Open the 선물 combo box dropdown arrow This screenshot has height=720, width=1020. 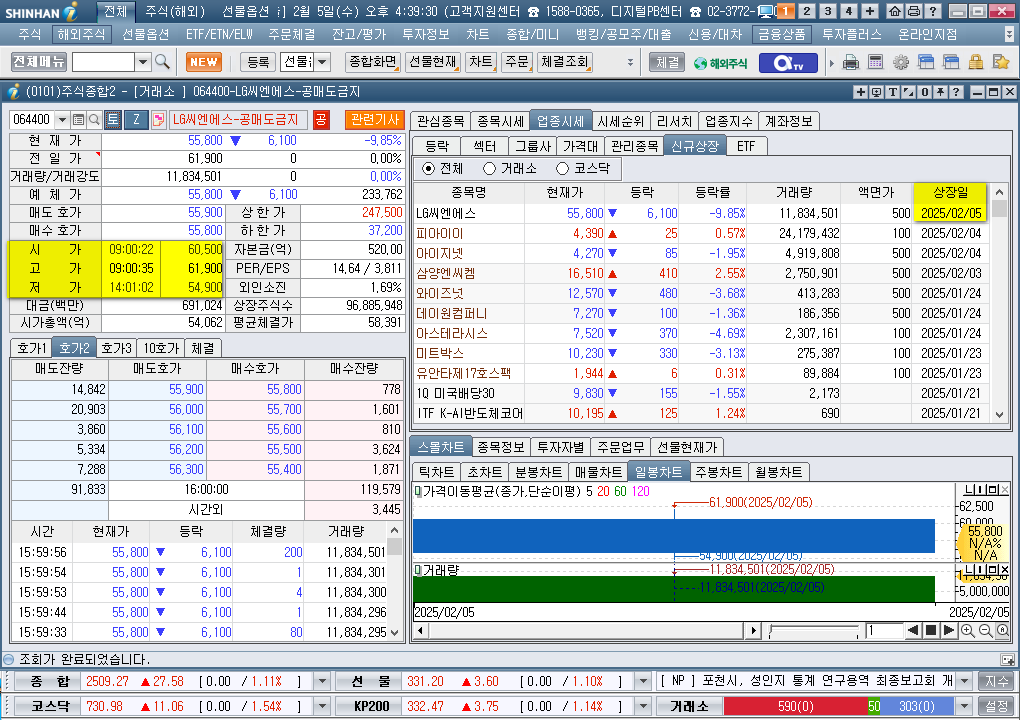(323, 62)
